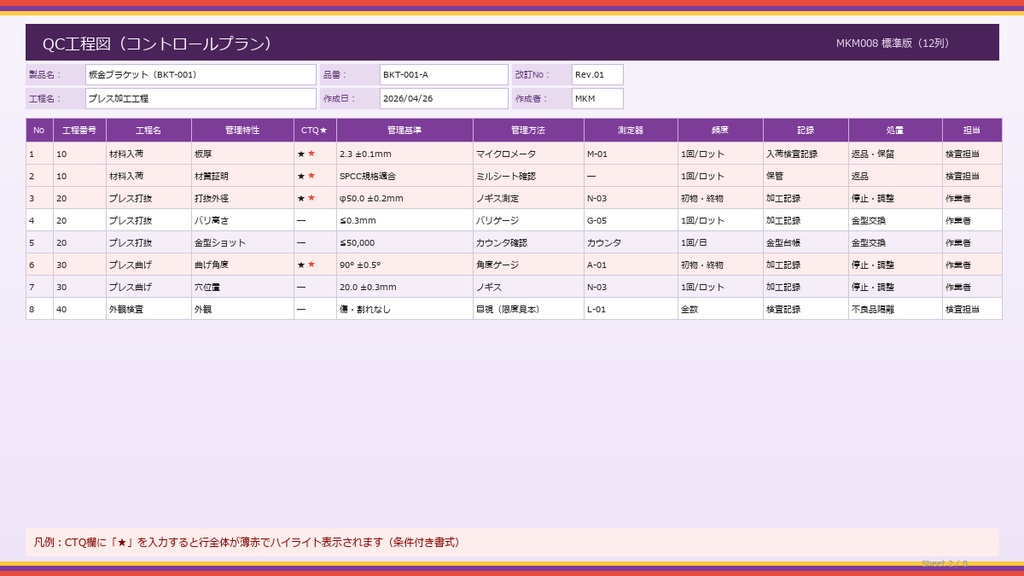Screen dimensions: 1024x576
Task: Select the 改訂No field Rev.01
Action: [597, 74]
